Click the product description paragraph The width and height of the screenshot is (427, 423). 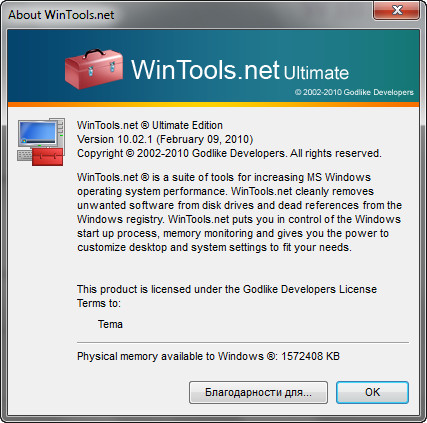point(239,212)
